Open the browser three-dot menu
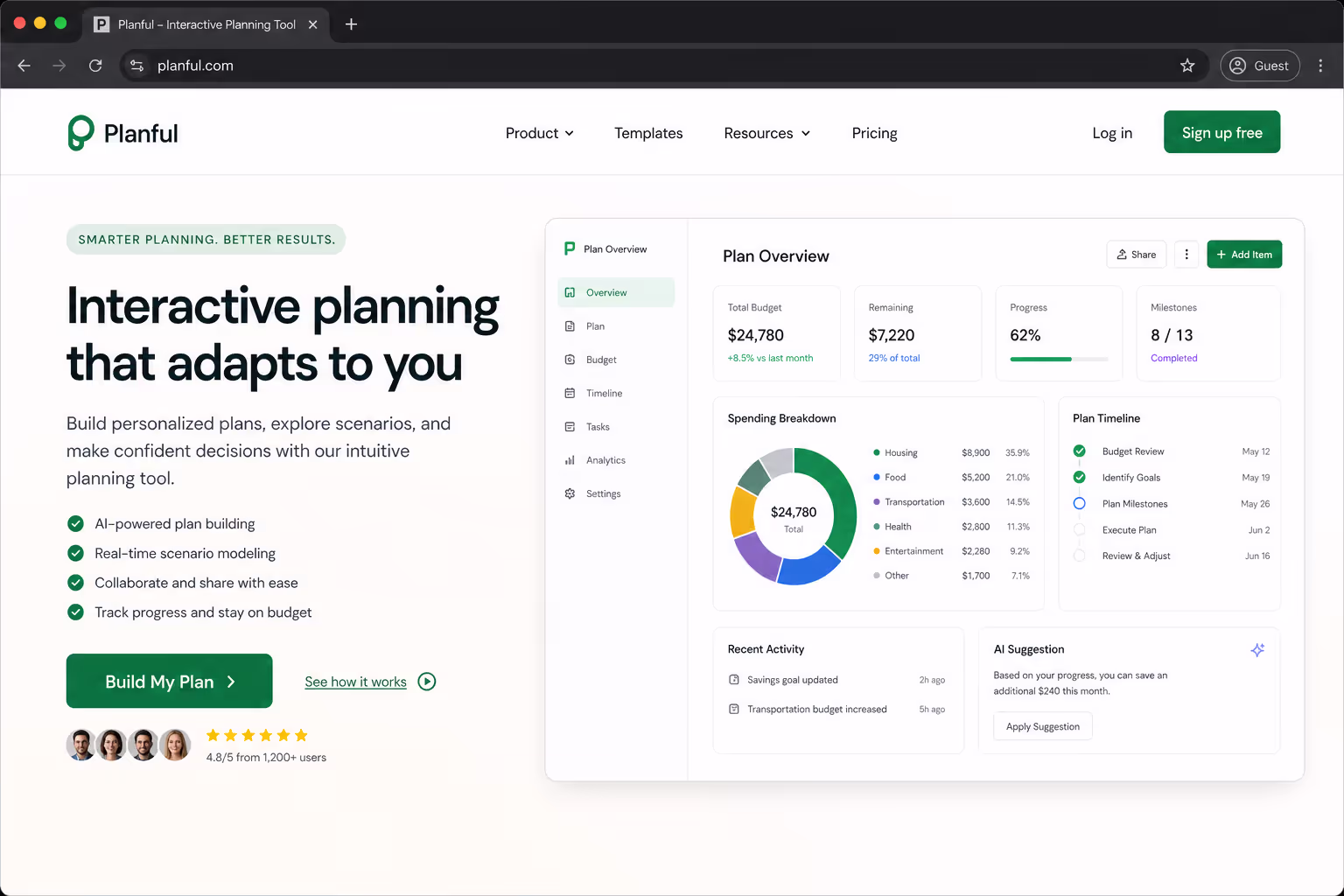This screenshot has height=896, width=1344. pyautogui.click(x=1320, y=66)
